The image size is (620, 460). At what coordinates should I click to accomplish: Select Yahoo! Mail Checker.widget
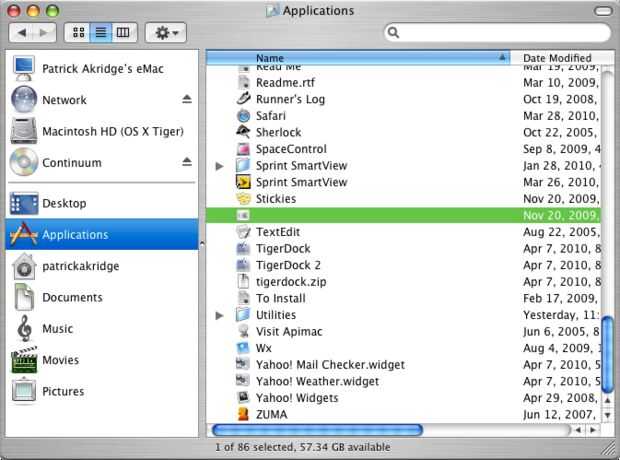[x=330, y=365]
